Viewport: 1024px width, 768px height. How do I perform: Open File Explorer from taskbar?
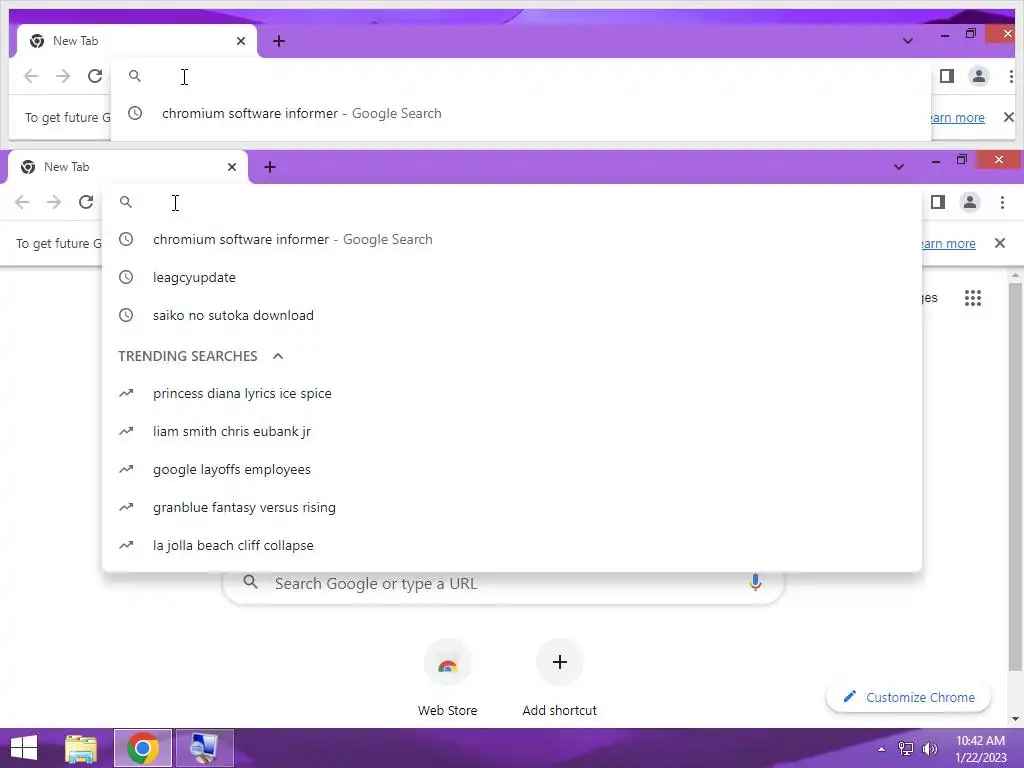pos(81,748)
